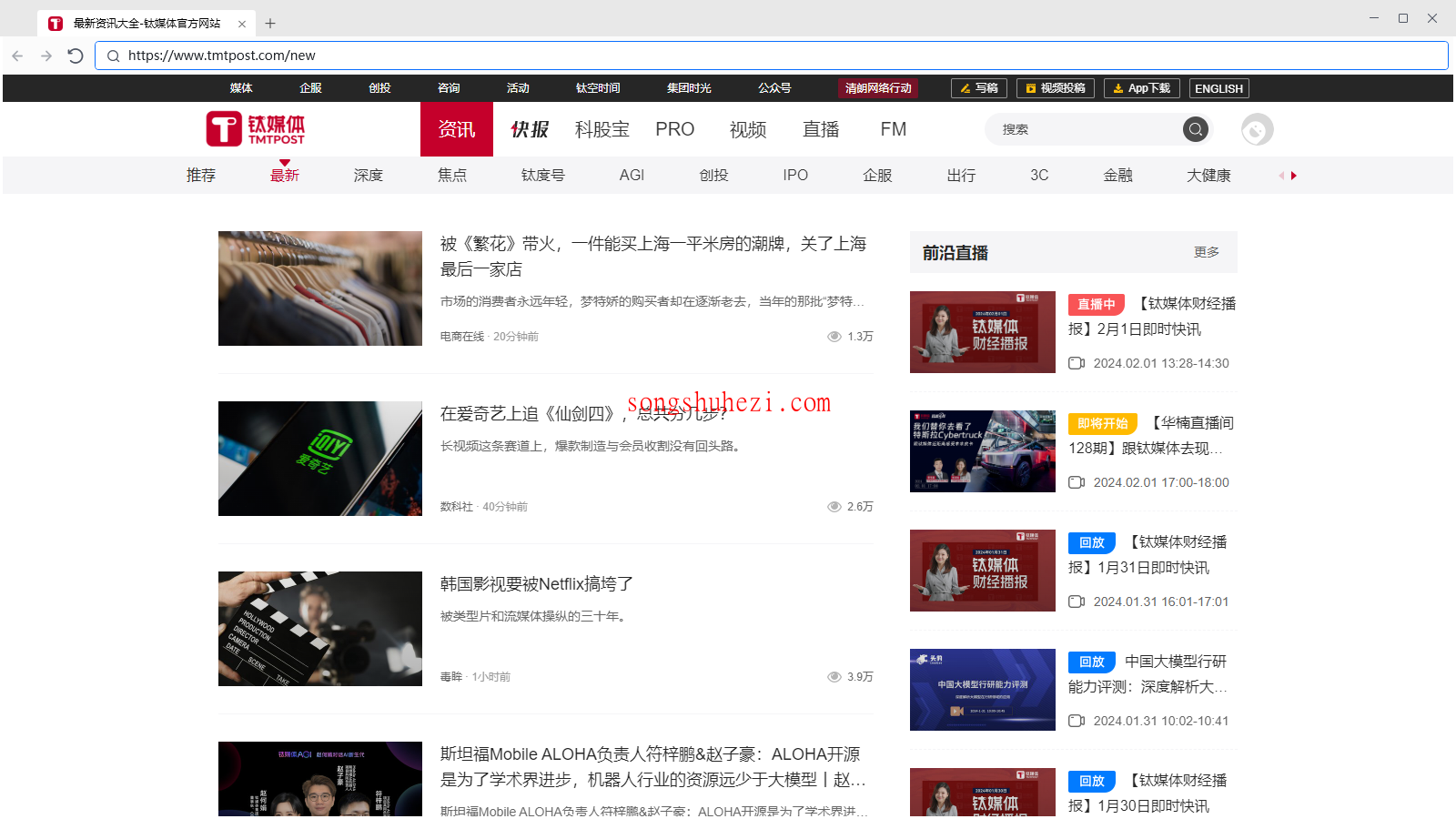Click the 直播中 badge

[x=1097, y=304]
